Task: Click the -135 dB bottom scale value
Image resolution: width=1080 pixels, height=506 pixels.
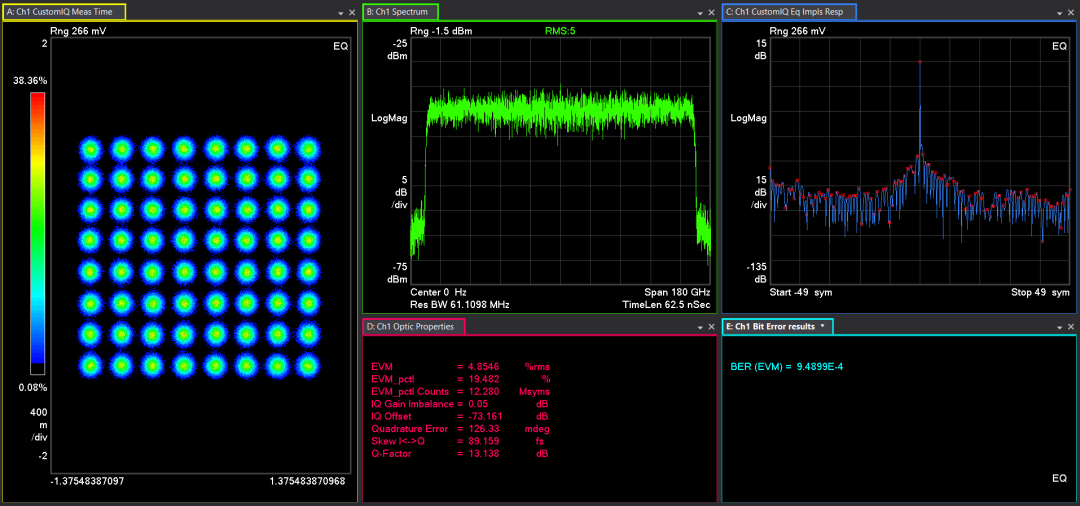Action: coord(756,273)
